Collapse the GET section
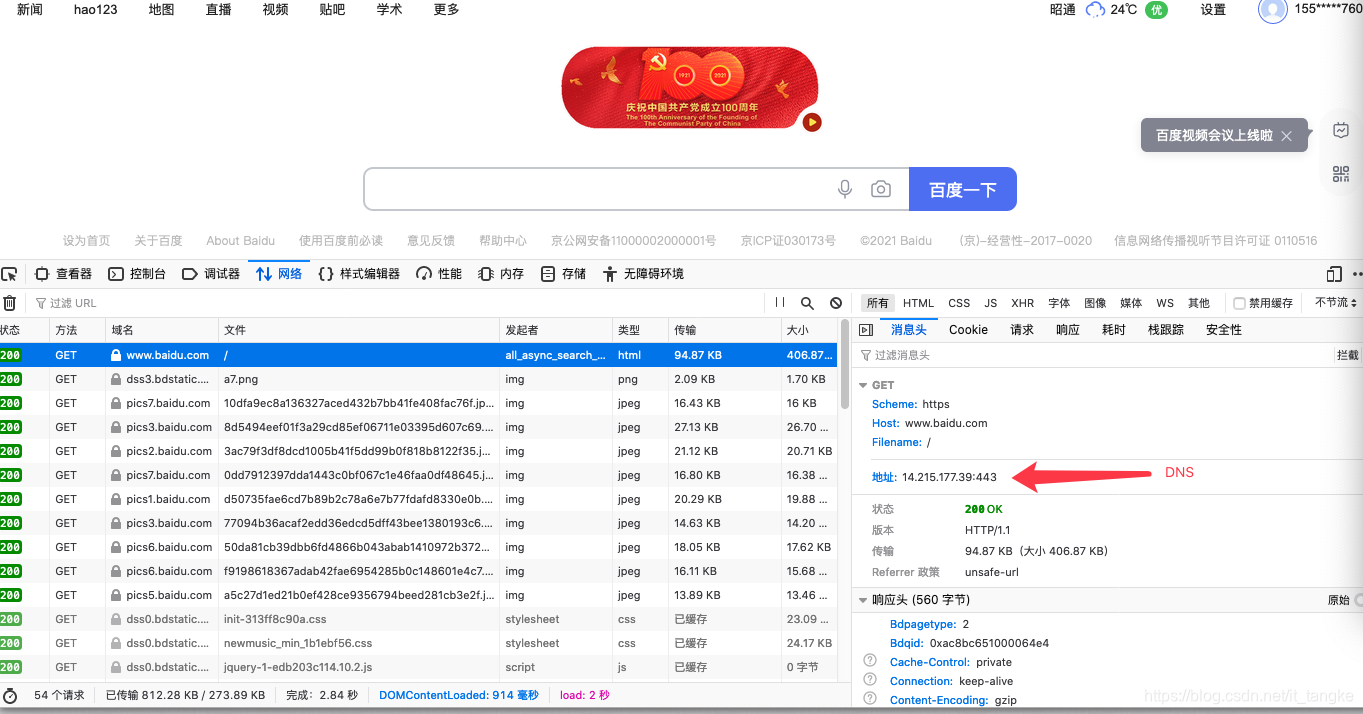 pyautogui.click(x=864, y=385)
